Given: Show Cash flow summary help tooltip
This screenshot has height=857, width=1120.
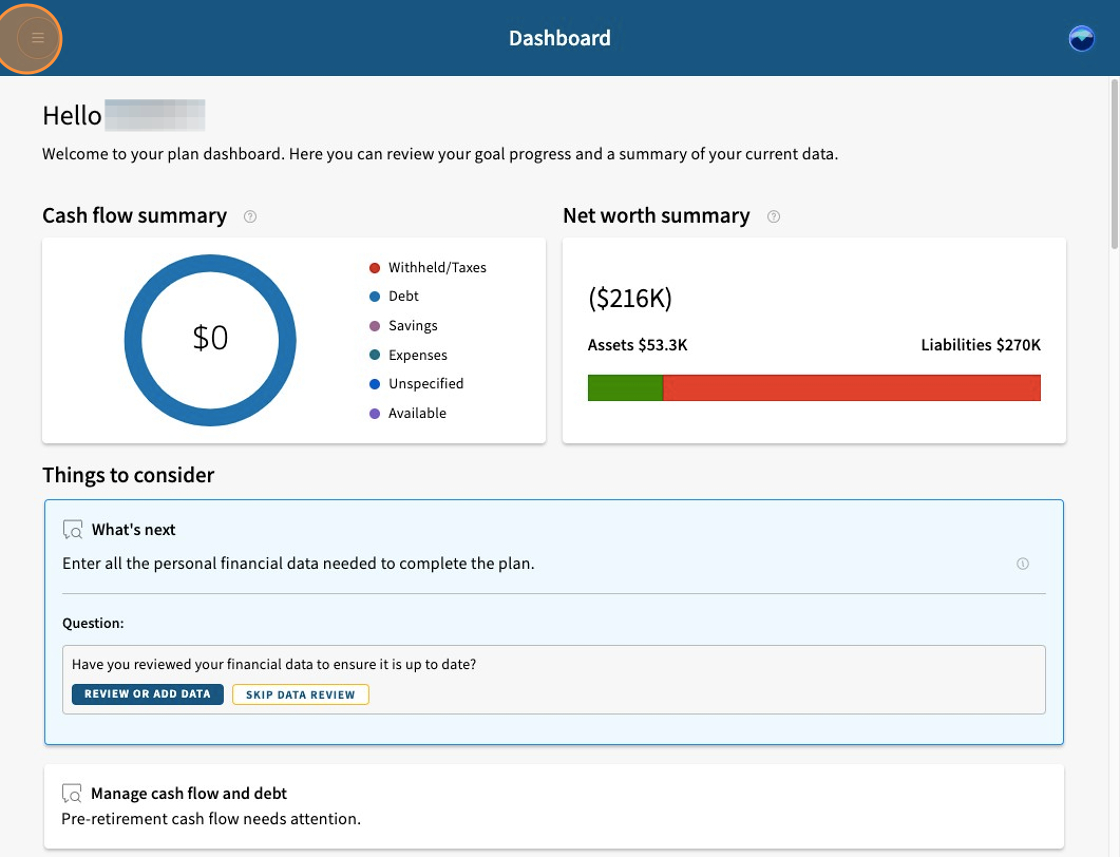Looking at the screenshot, I should coord(250,216).
